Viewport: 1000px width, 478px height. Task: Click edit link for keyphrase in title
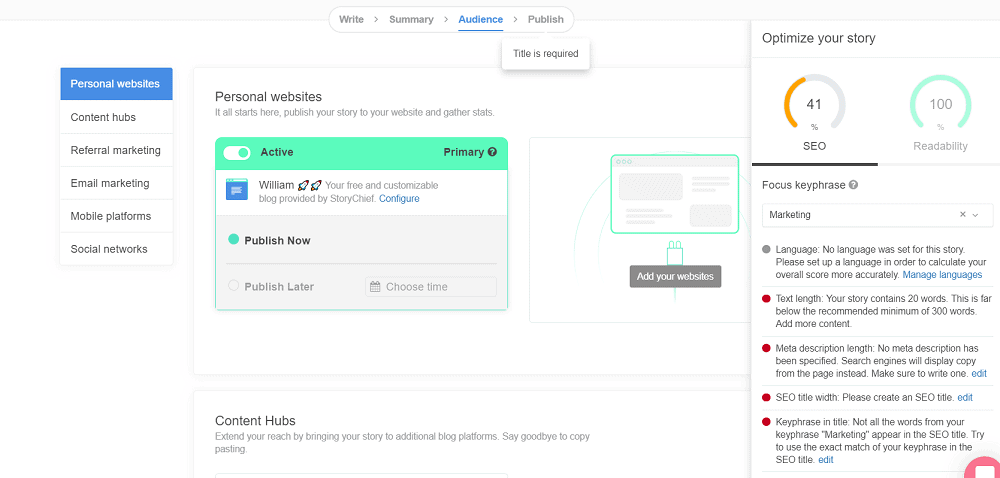coord(826,460)
